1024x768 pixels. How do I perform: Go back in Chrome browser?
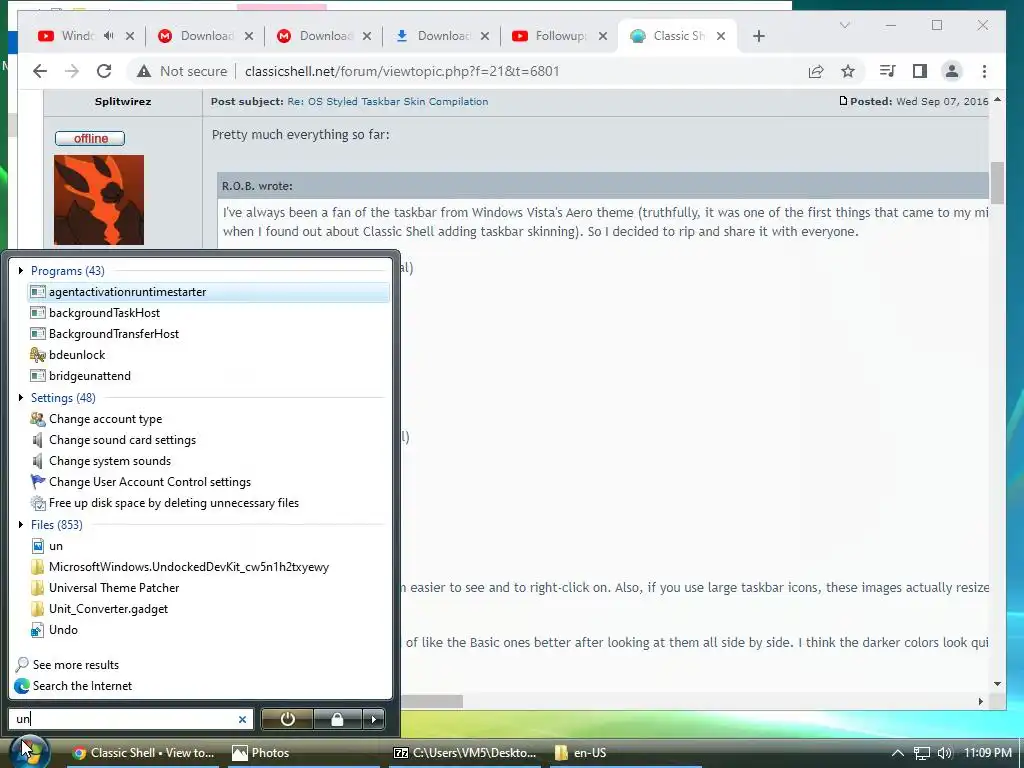[40, 71]
